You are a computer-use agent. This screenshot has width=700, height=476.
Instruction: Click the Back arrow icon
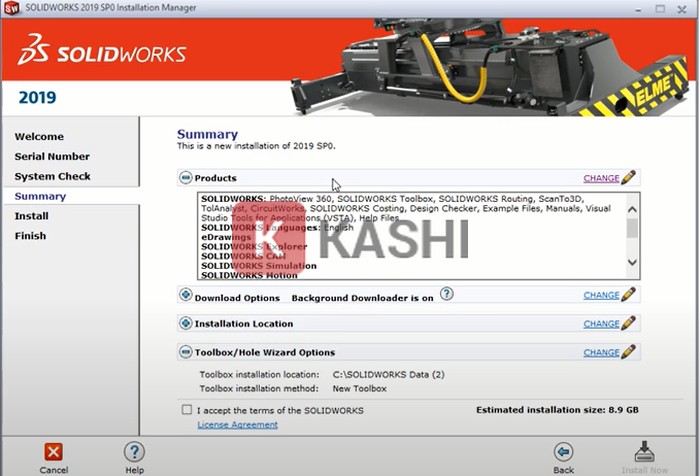point(563,452)
